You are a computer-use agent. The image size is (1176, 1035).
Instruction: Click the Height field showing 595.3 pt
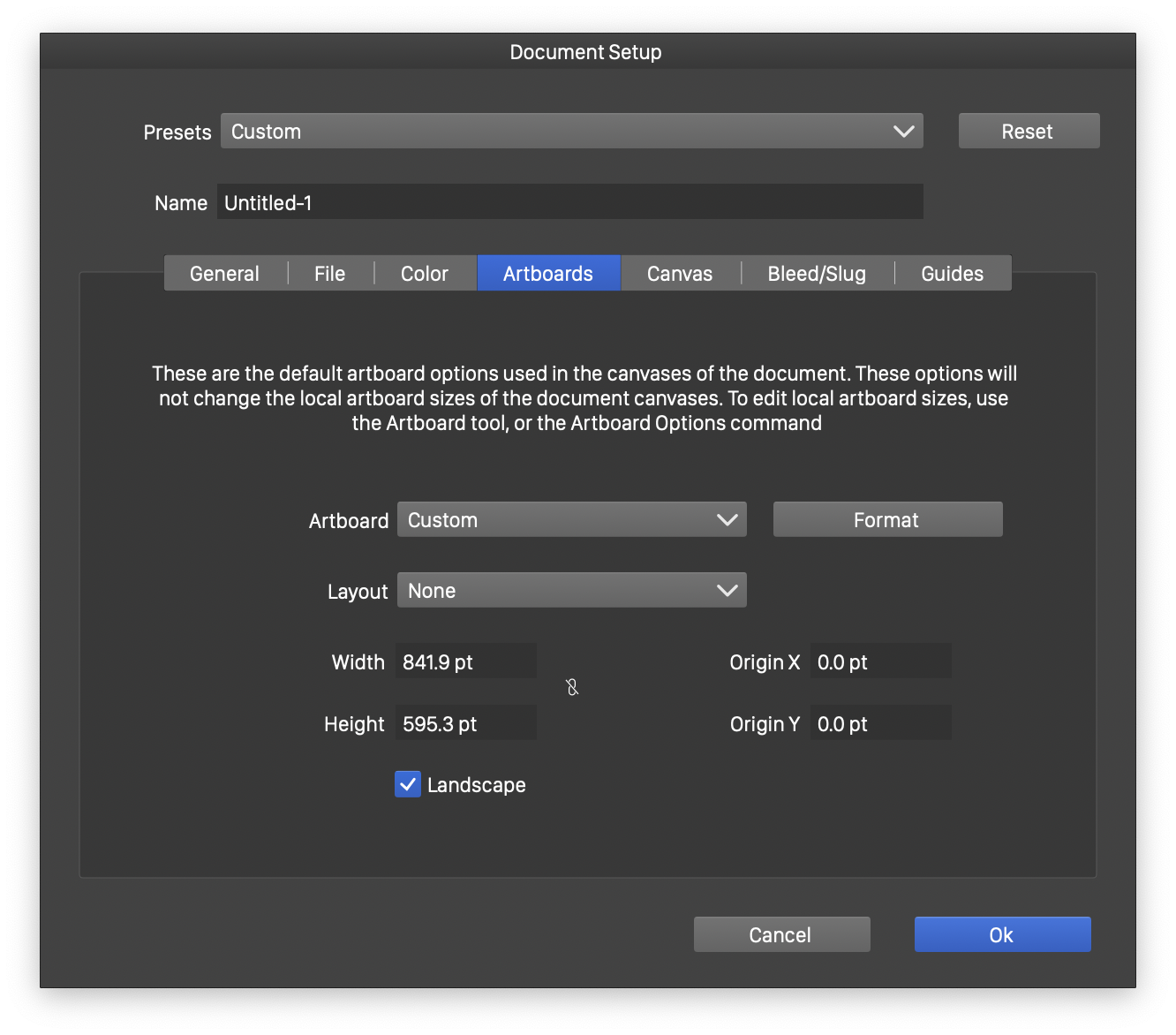pos(465,722)
